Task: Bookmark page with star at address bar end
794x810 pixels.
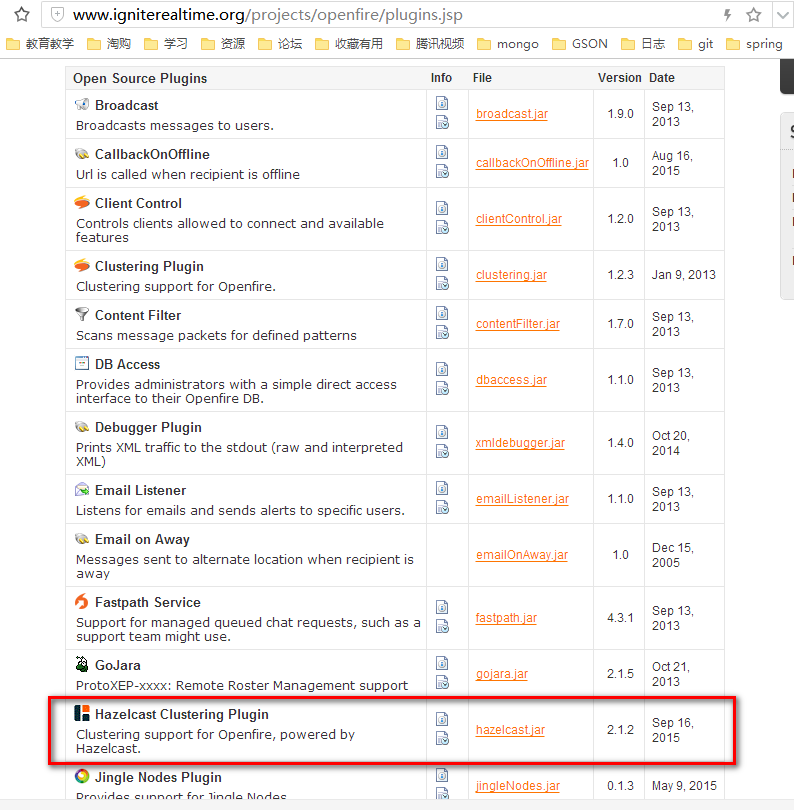Action: tap(754, 15)
